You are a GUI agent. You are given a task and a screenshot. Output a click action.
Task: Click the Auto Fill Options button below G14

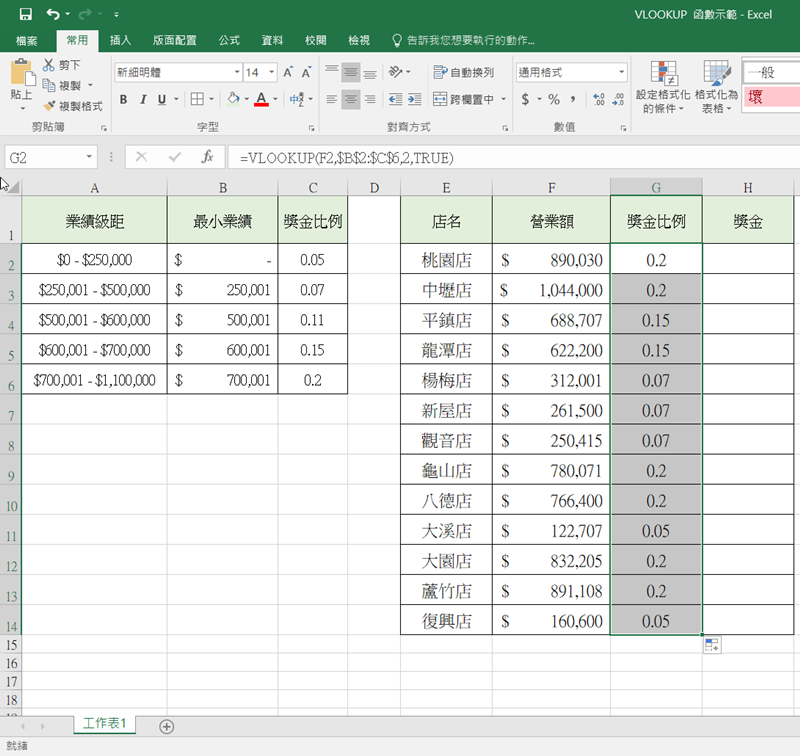tap(713, 645)
